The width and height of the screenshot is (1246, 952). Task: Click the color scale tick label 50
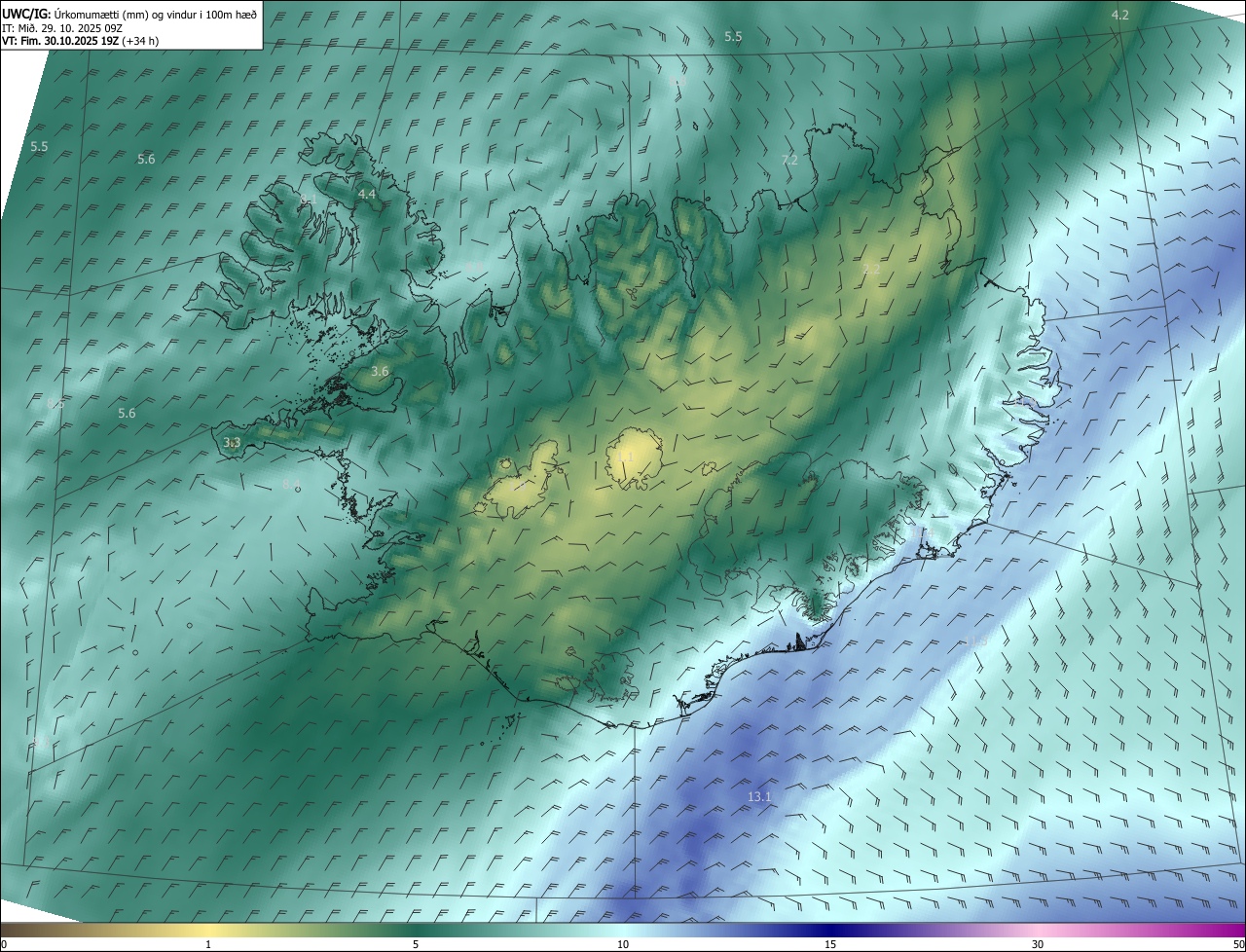1238,944
